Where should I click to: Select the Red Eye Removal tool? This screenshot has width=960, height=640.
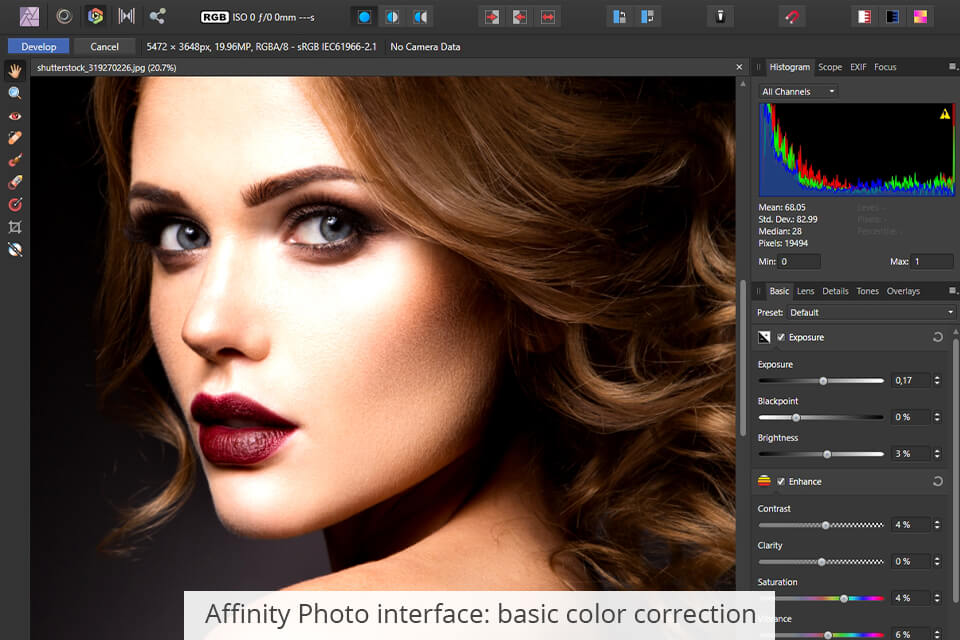tap(15, 116)
